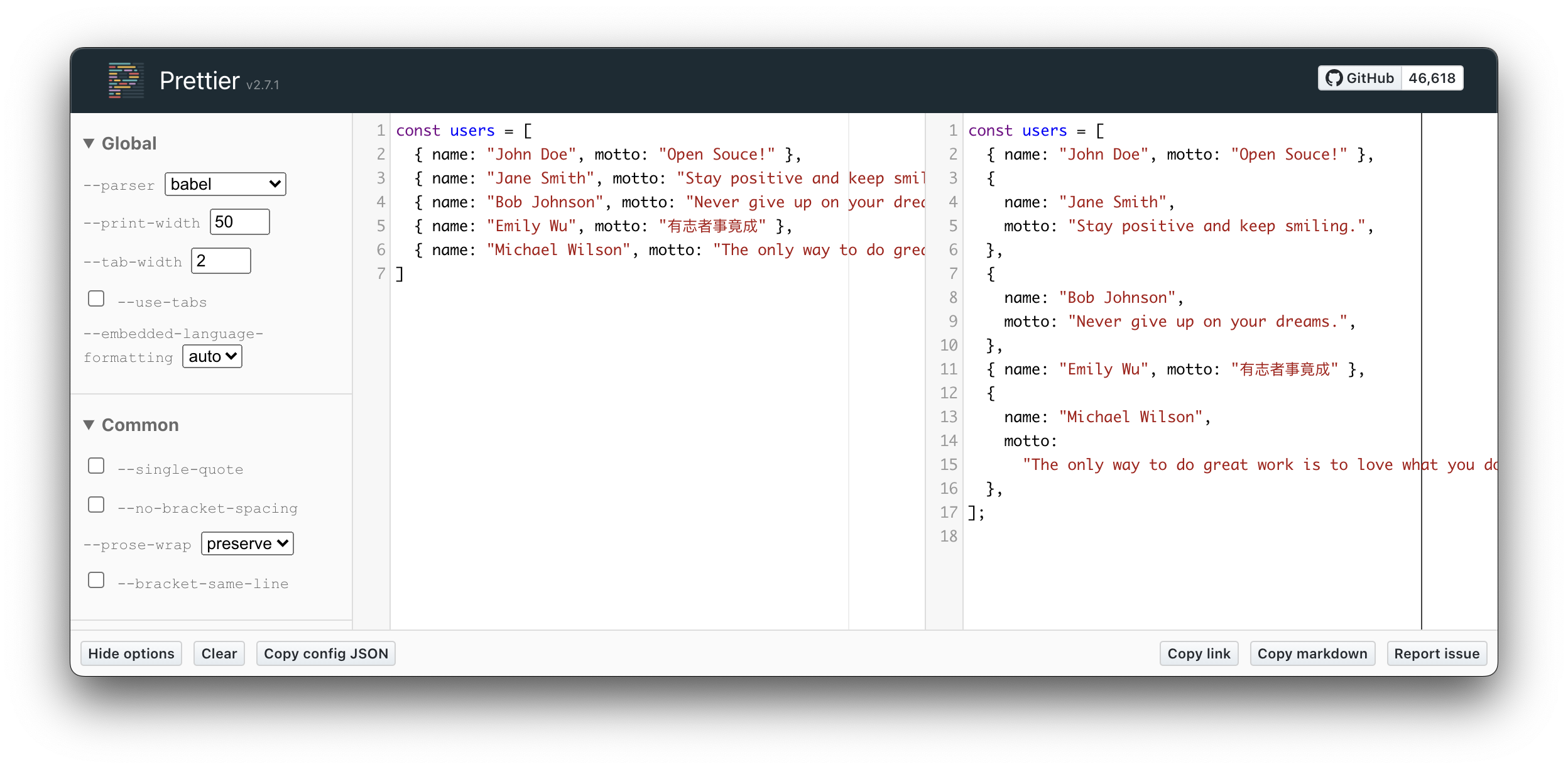Open the embedded-language-formatting auto dropdown
Screen dimensions: 1568x769
(x=212, y=356)
